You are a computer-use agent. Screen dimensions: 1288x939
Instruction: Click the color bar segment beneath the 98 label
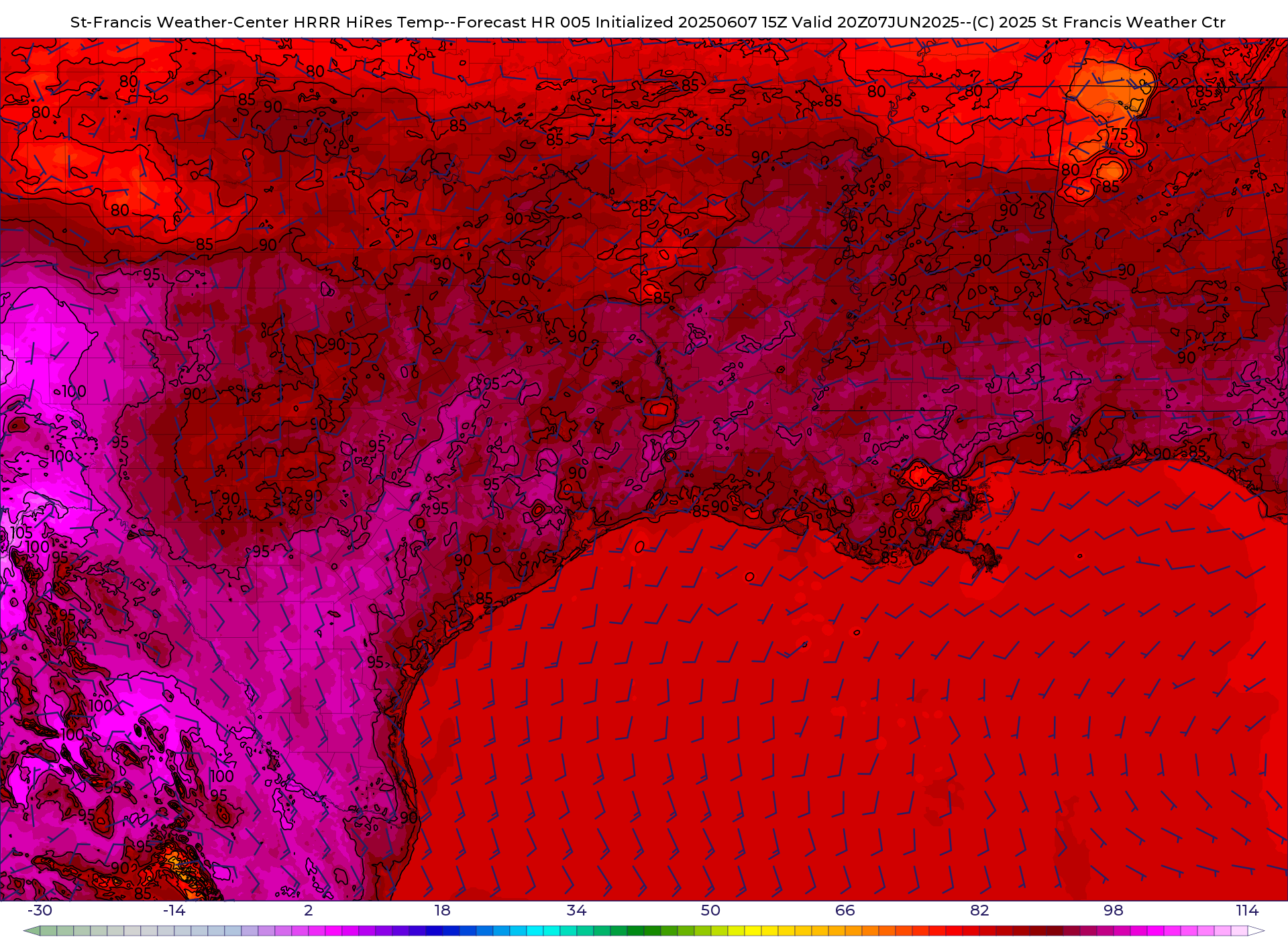pos(1122,931)
